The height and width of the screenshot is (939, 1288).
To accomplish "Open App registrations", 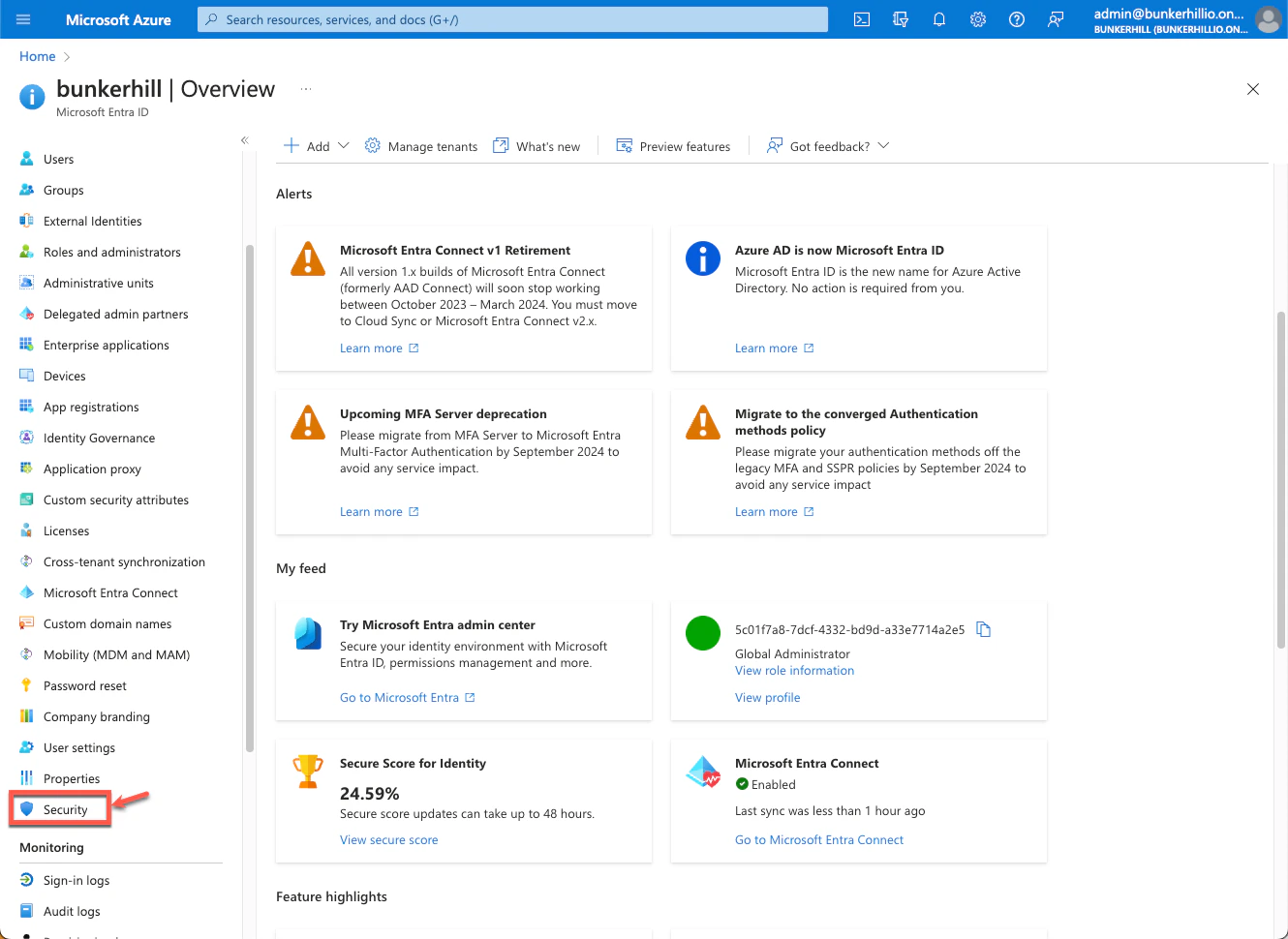I will pyautogui.click(x=91, y=407).
